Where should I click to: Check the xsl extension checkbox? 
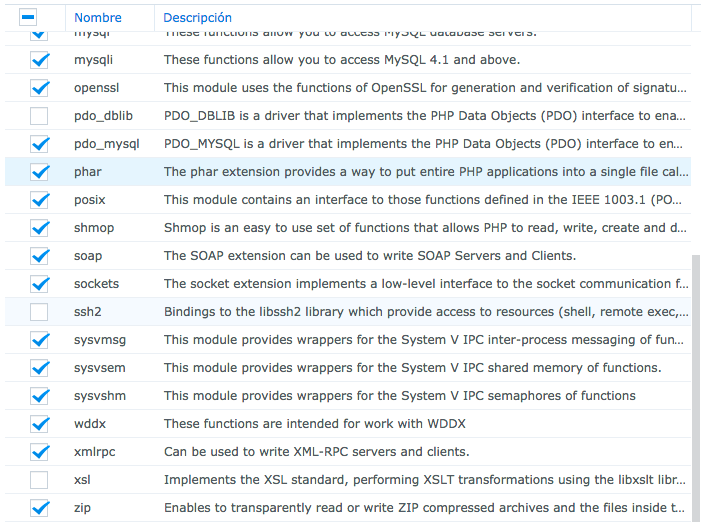coord(39,480)
